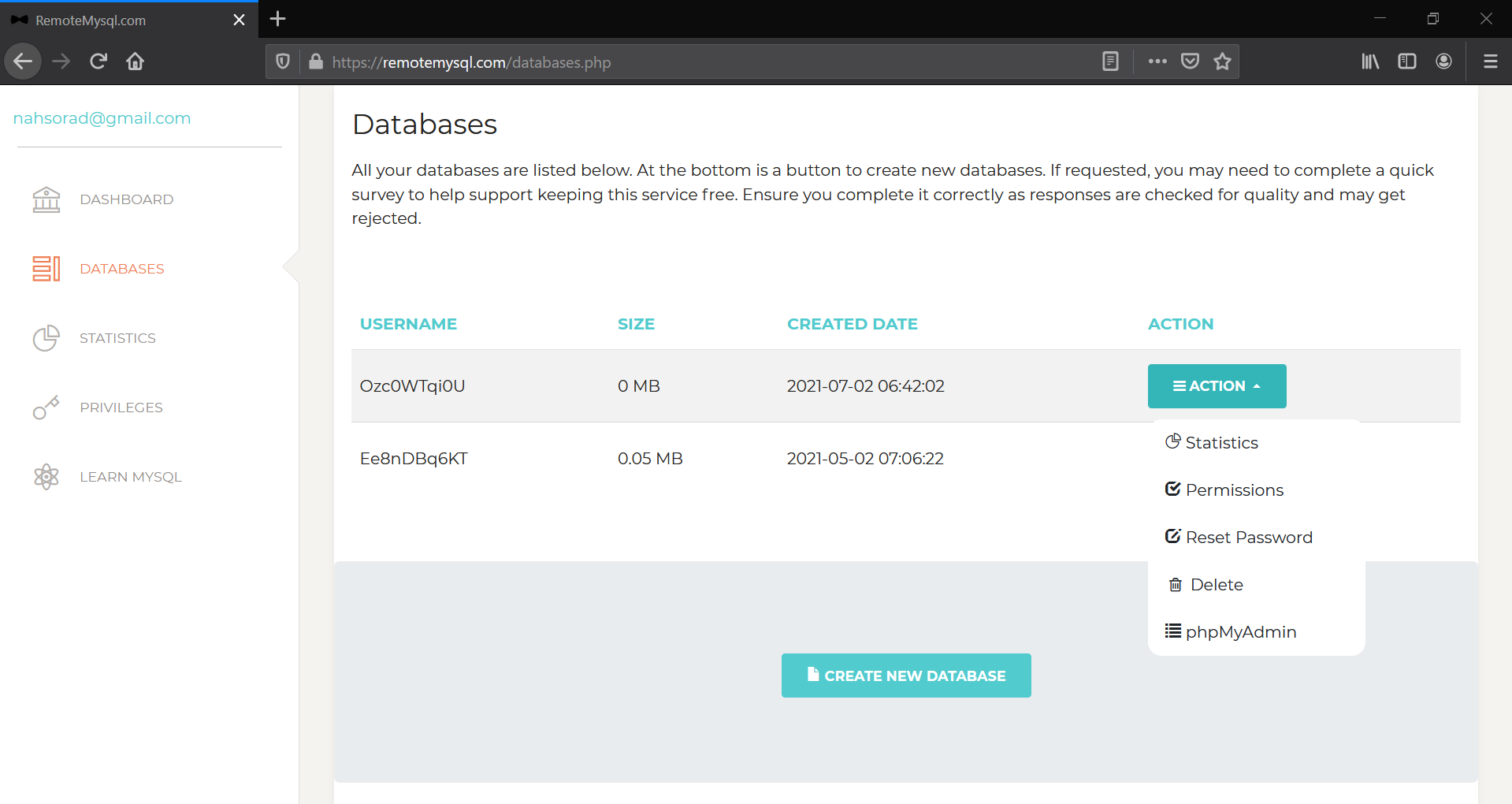Open the Library bookmarks icon
This screenshot has width=1512, height=804.
(1370, 61)
